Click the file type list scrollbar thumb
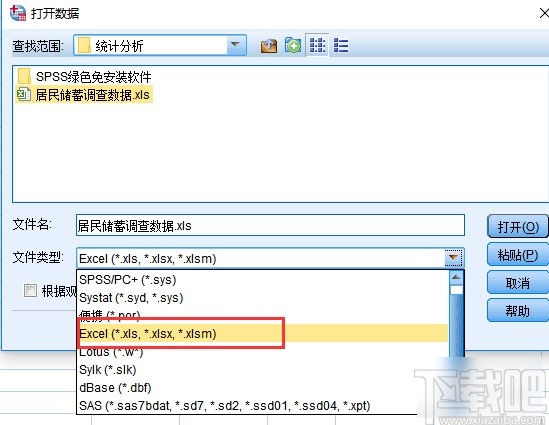Screen dimensions: 549x425 456,290
